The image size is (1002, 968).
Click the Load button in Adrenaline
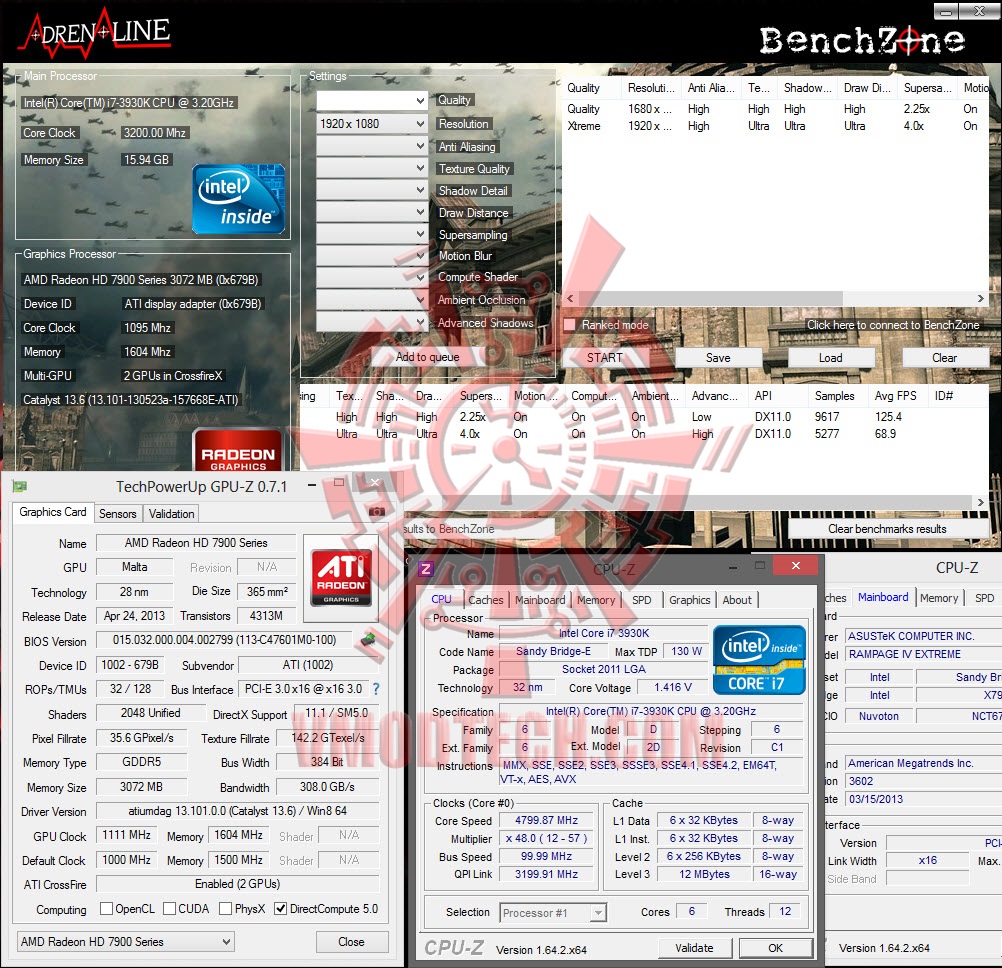pos(830,358)
